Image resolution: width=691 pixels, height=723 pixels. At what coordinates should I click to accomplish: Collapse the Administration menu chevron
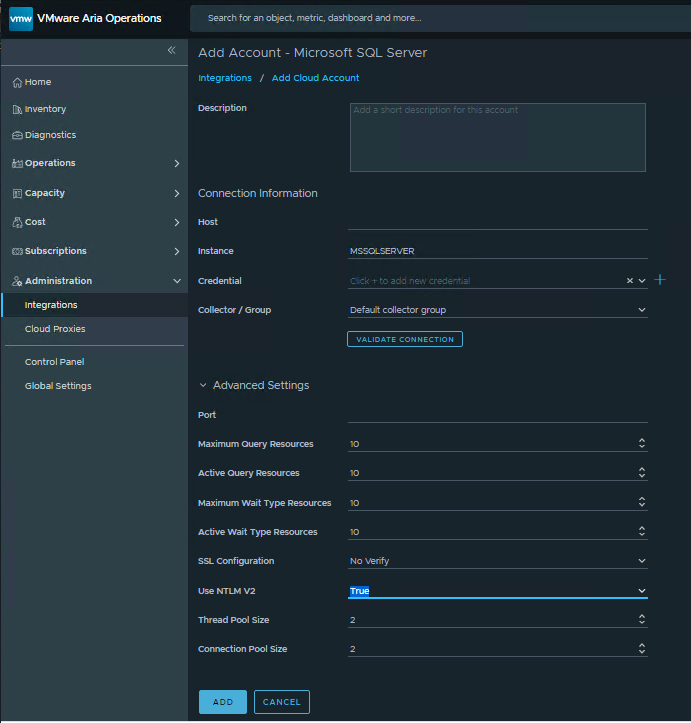tap(177, 281)
